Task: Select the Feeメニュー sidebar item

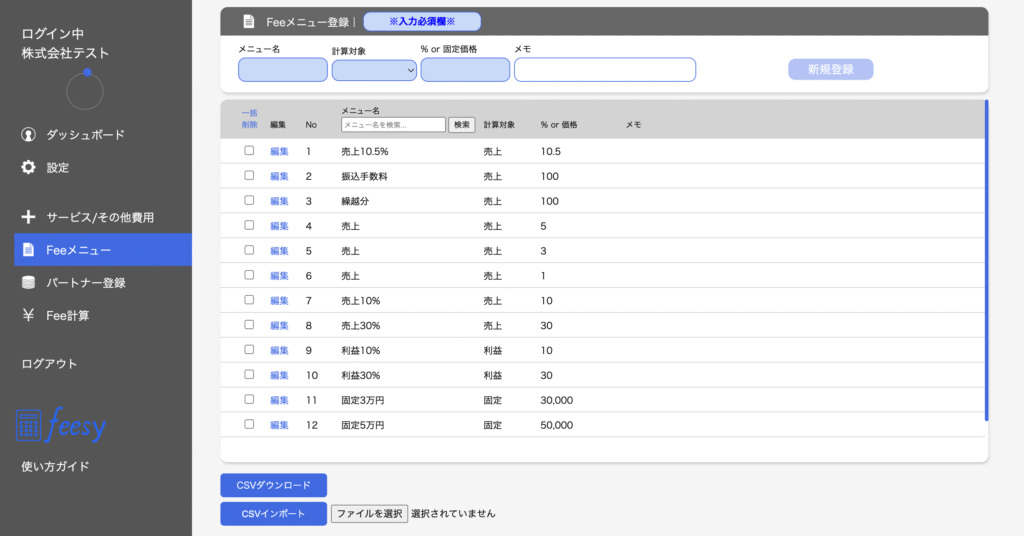Action: pyautogui.click(x=103, y=249)
